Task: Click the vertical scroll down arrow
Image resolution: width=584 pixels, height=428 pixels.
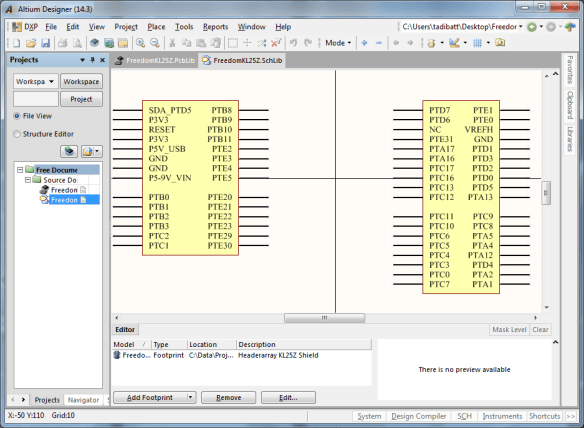Action: (x=547, y=307)
